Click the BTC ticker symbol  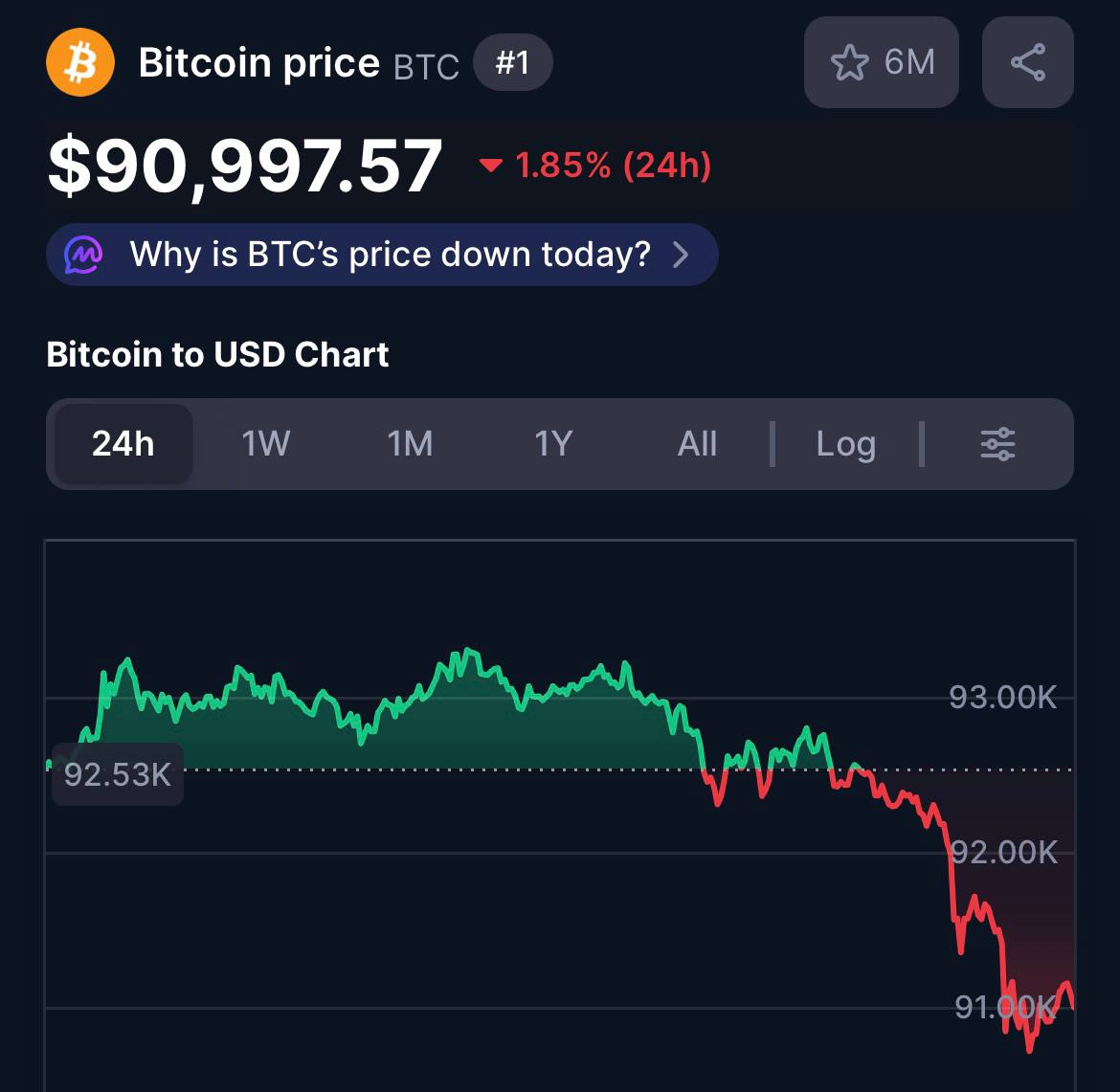click(426, 66)
